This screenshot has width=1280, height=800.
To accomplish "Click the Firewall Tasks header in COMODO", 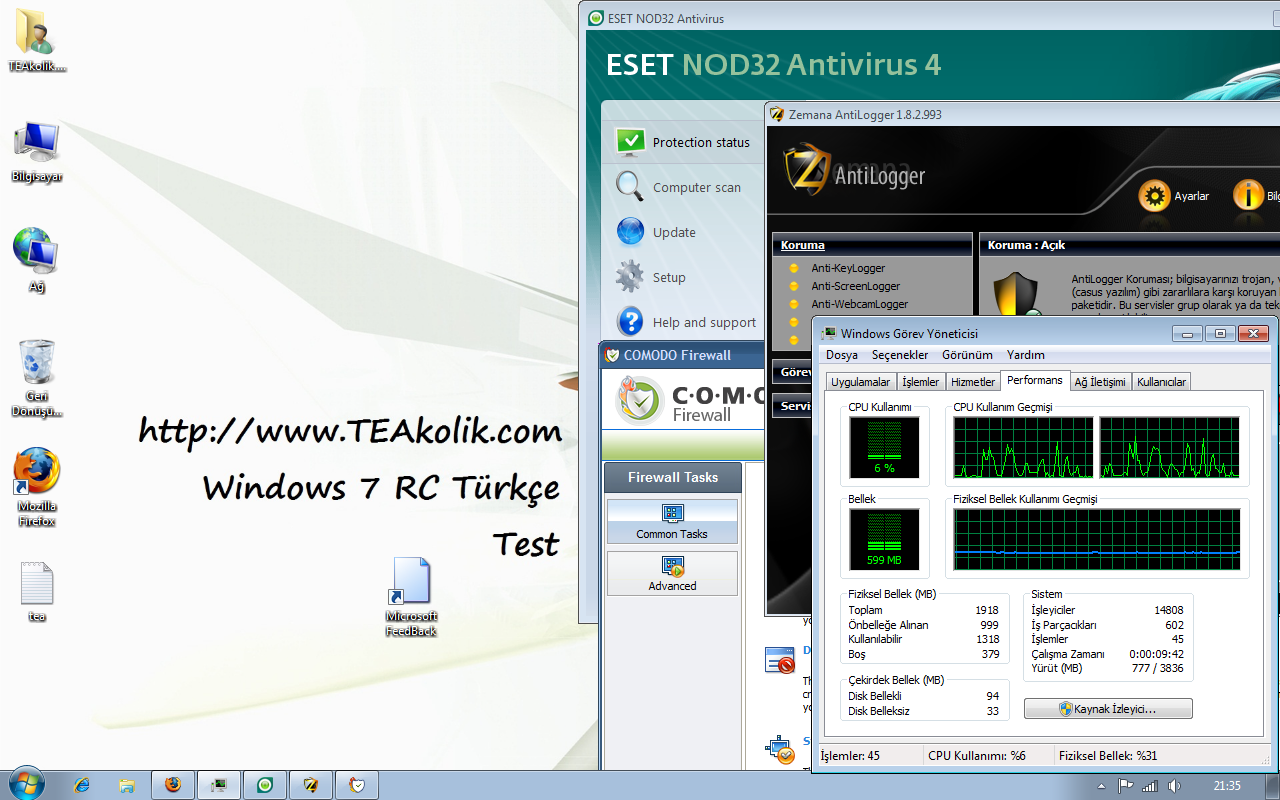I will (673, 477).
